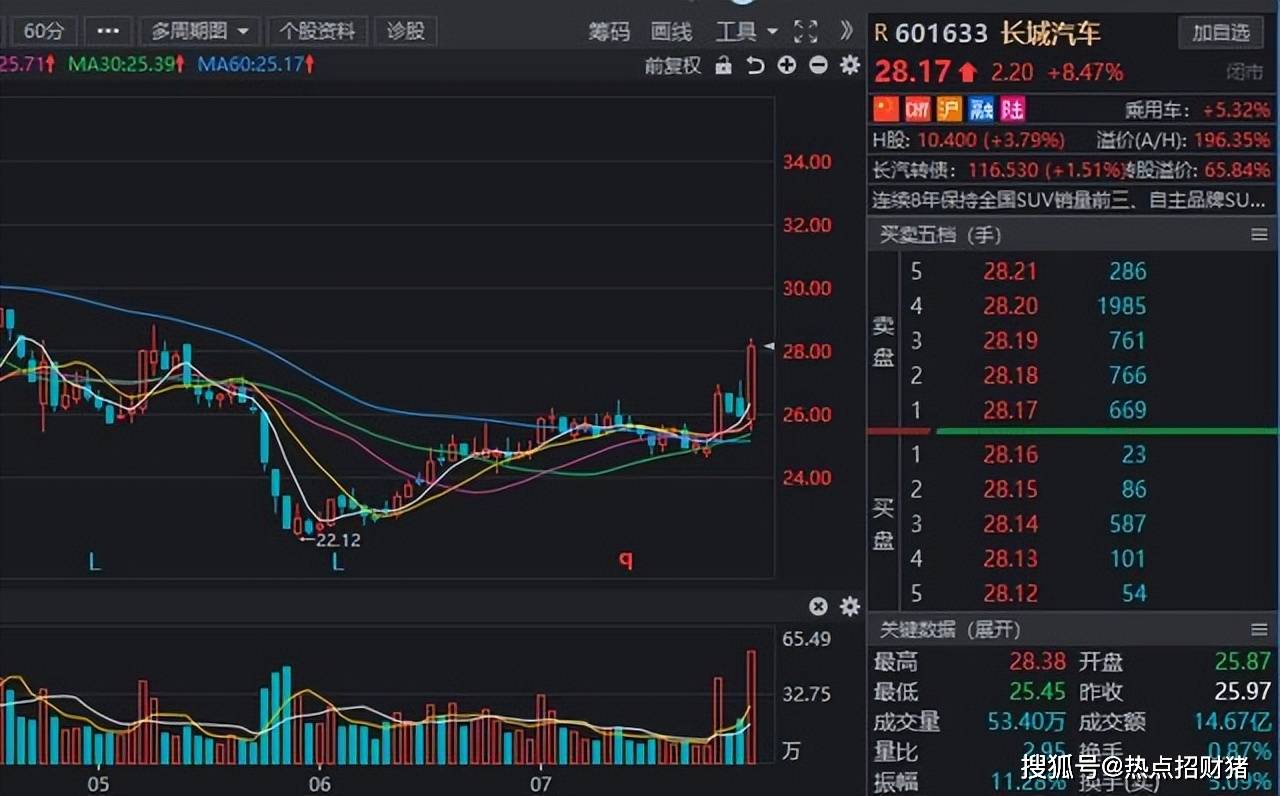Click the CNY currency badge

918,108
